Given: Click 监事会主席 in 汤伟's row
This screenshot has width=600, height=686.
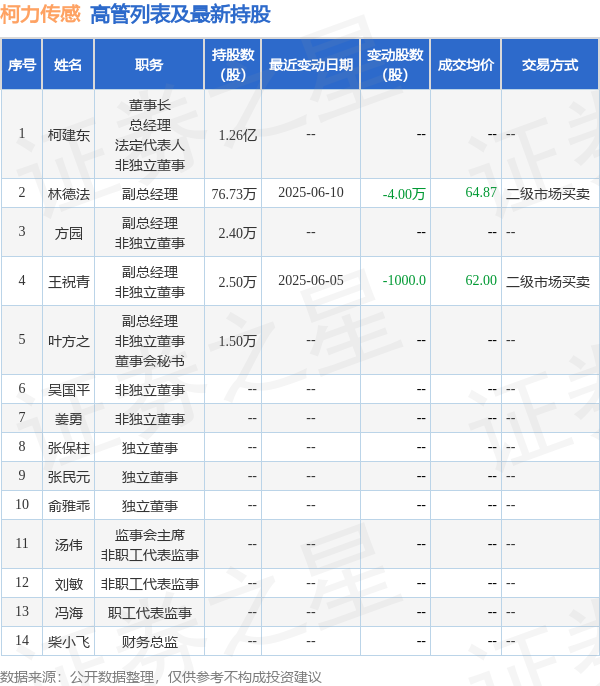Looking at the screenshot, I should point(150,535).
